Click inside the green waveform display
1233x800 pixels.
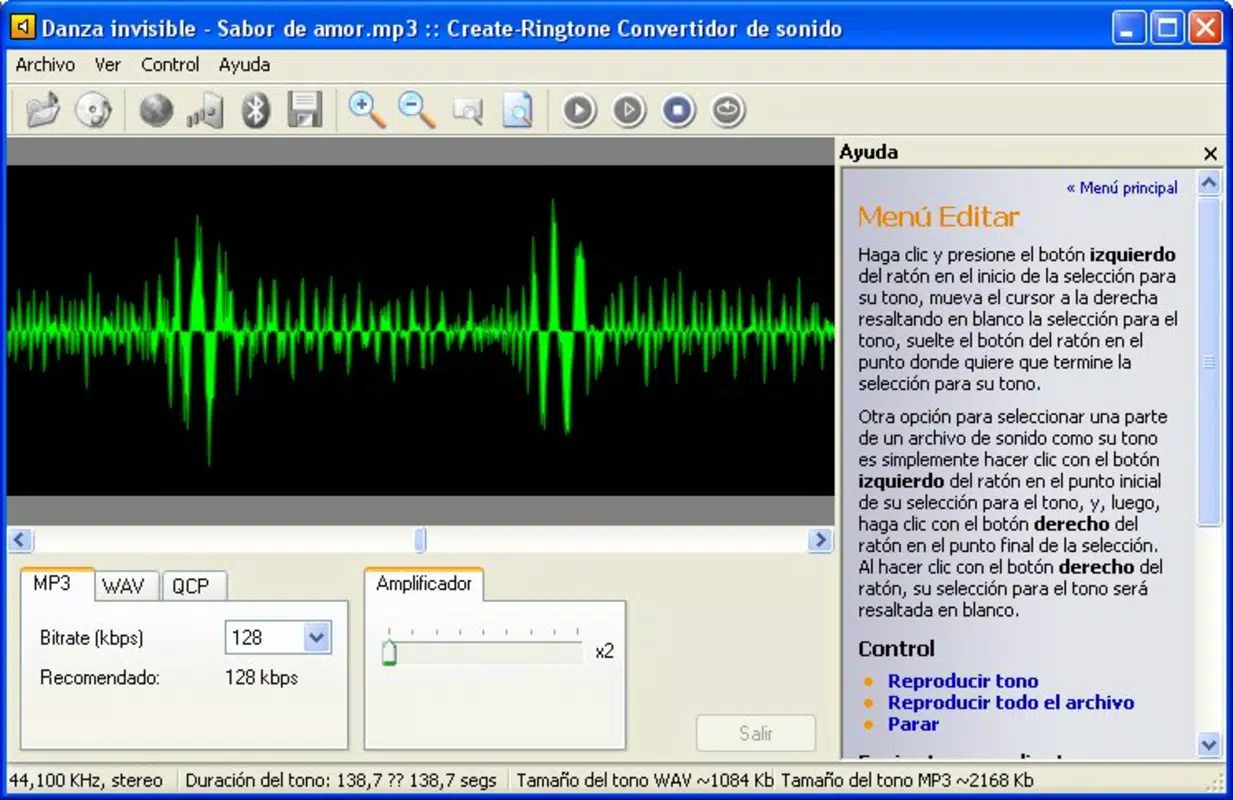point(420,330)
